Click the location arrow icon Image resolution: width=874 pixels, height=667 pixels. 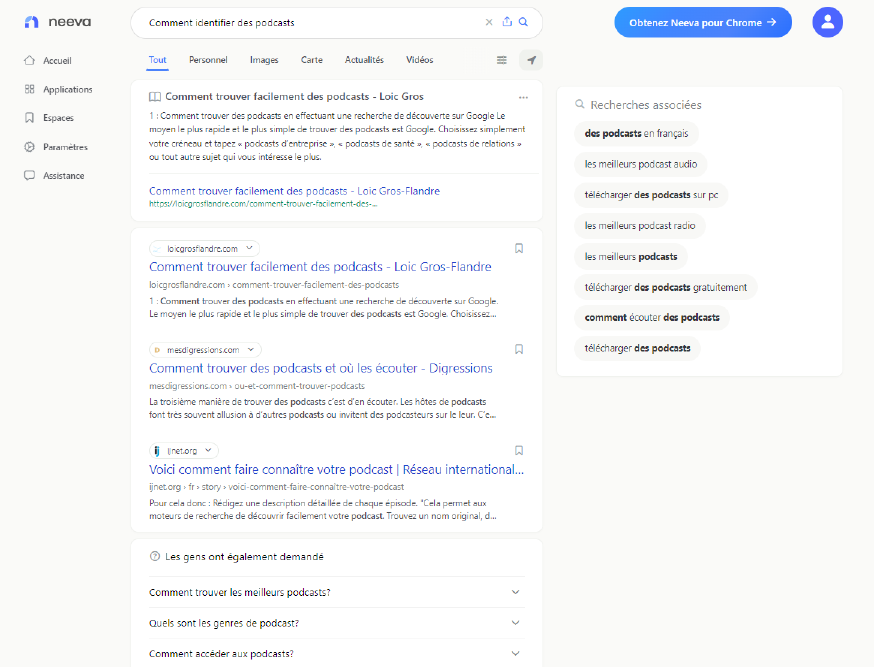tap(531, 60)
